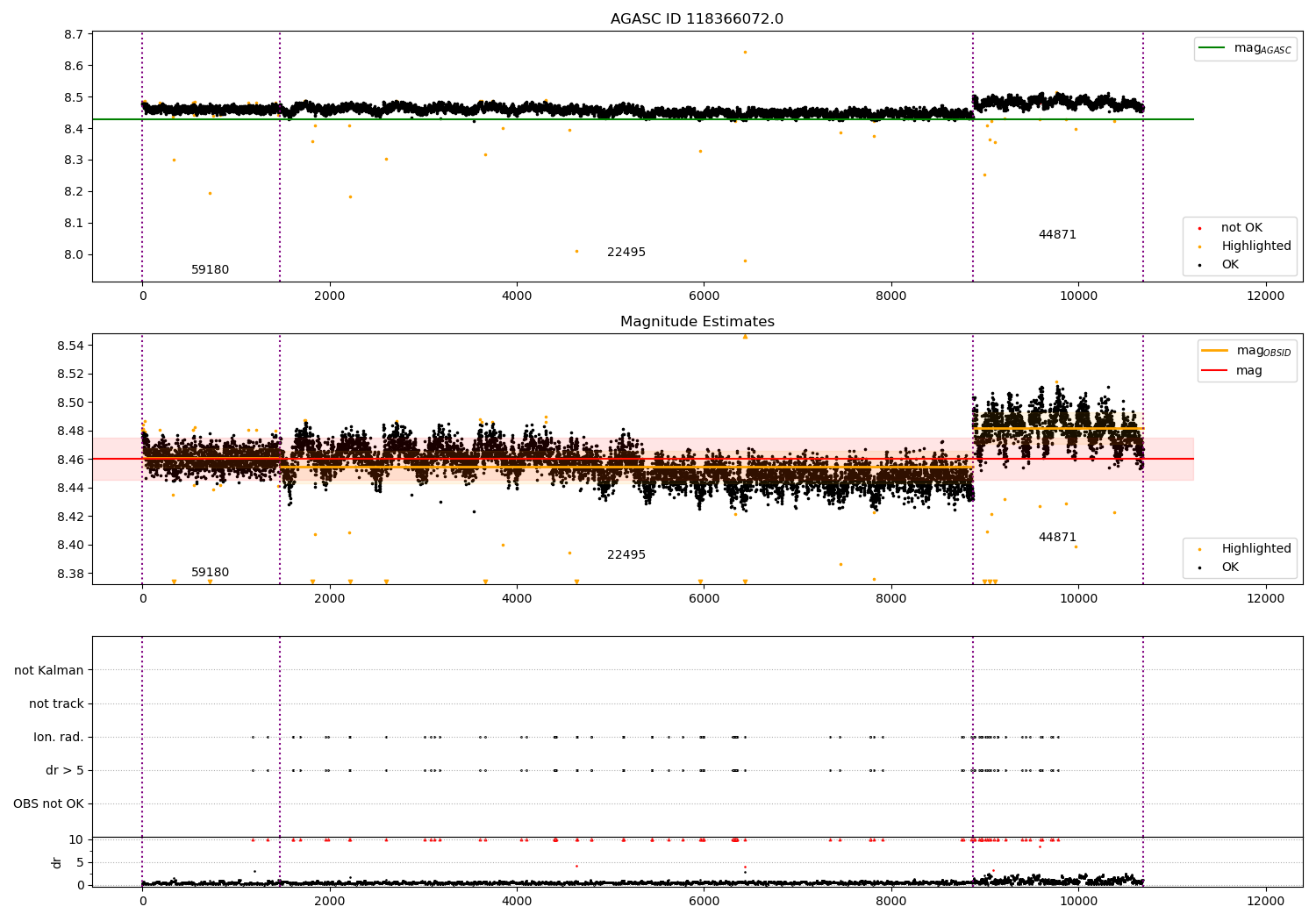Click 'OK' in the Magnitude Estimates legend

pos(1230,568)
